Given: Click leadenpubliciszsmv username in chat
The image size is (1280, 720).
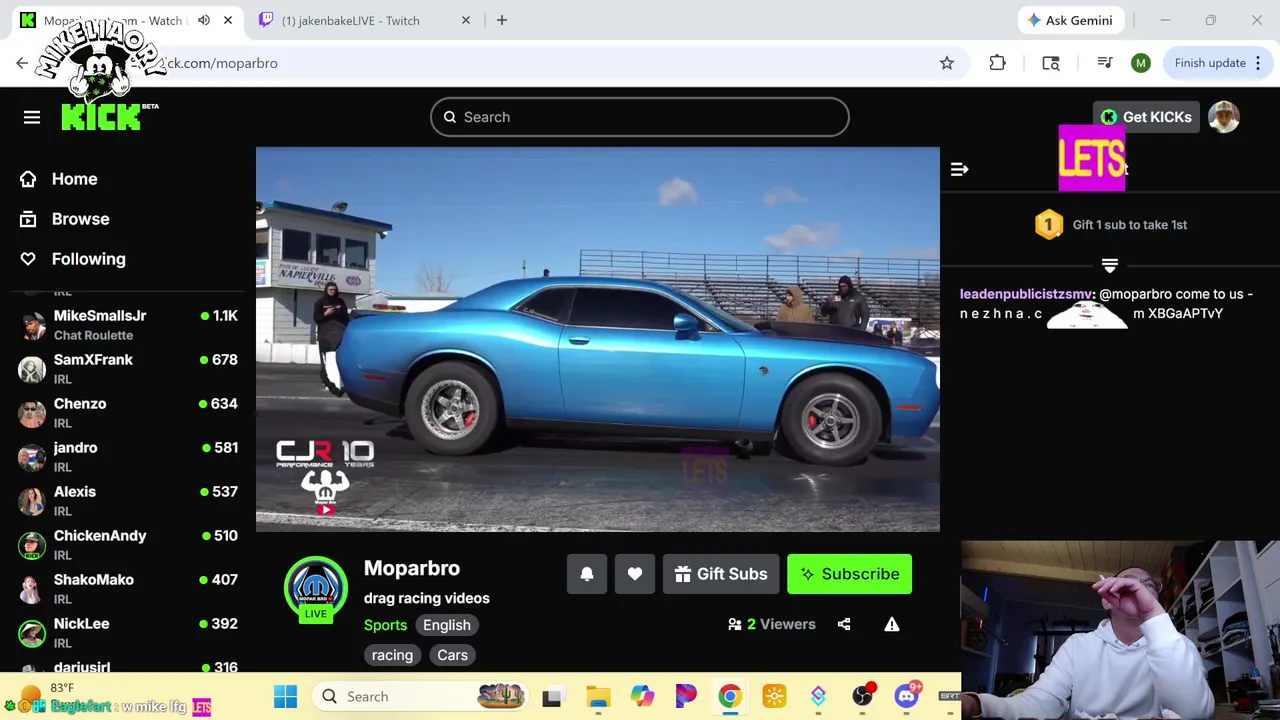Looking at the screenshot, I should (1026, 294).
